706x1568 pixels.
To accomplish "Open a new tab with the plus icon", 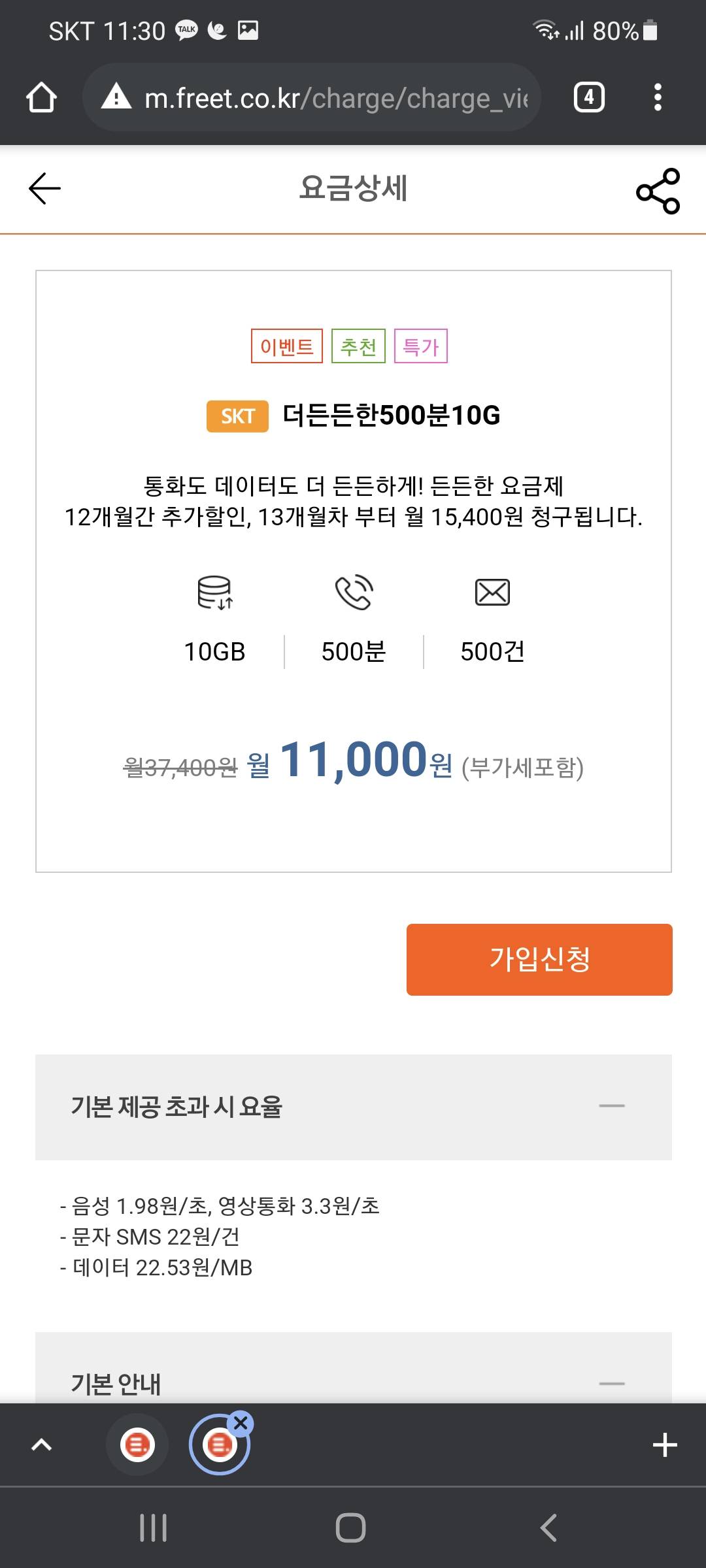I will coord(664,1445).
